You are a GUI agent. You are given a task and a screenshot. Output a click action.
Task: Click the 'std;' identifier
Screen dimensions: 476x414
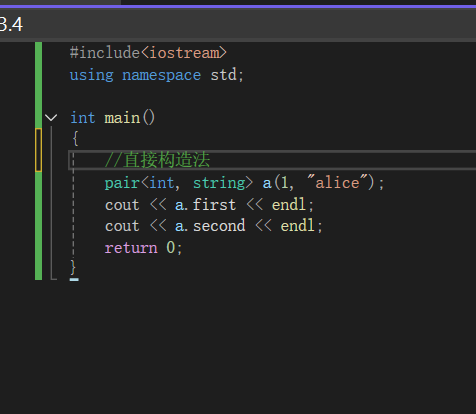pos(227,75)
